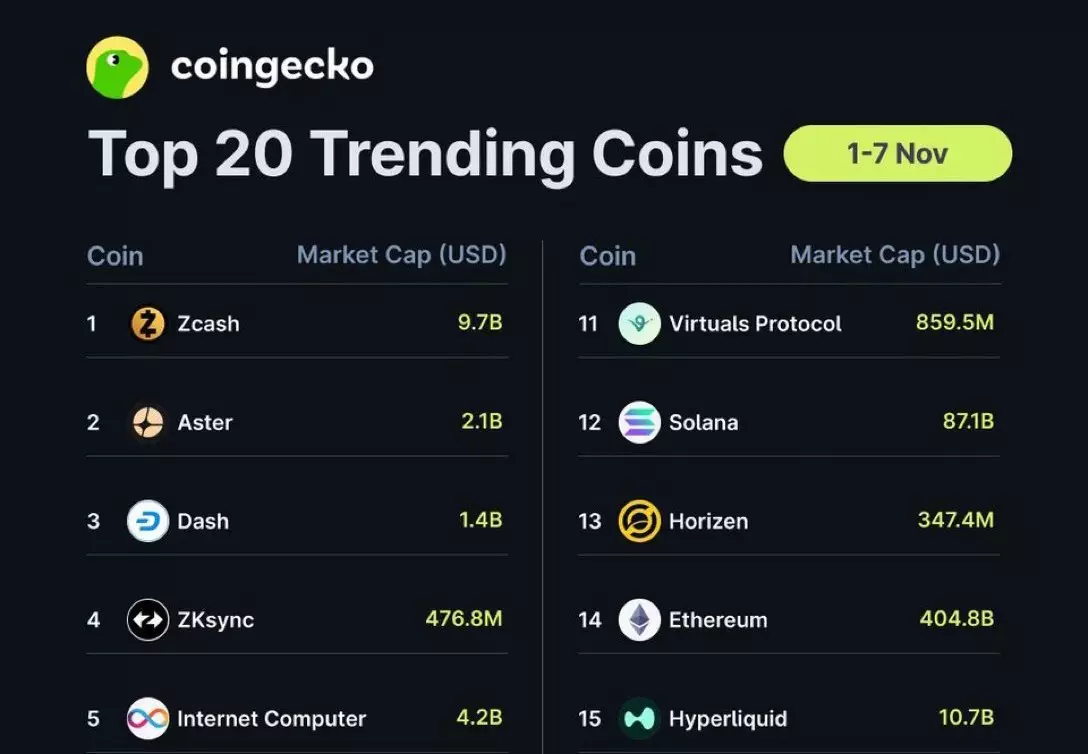Click the Internet Computer infinity icon
Viewport: 1088px width, 754px height.
pos(148,718)
